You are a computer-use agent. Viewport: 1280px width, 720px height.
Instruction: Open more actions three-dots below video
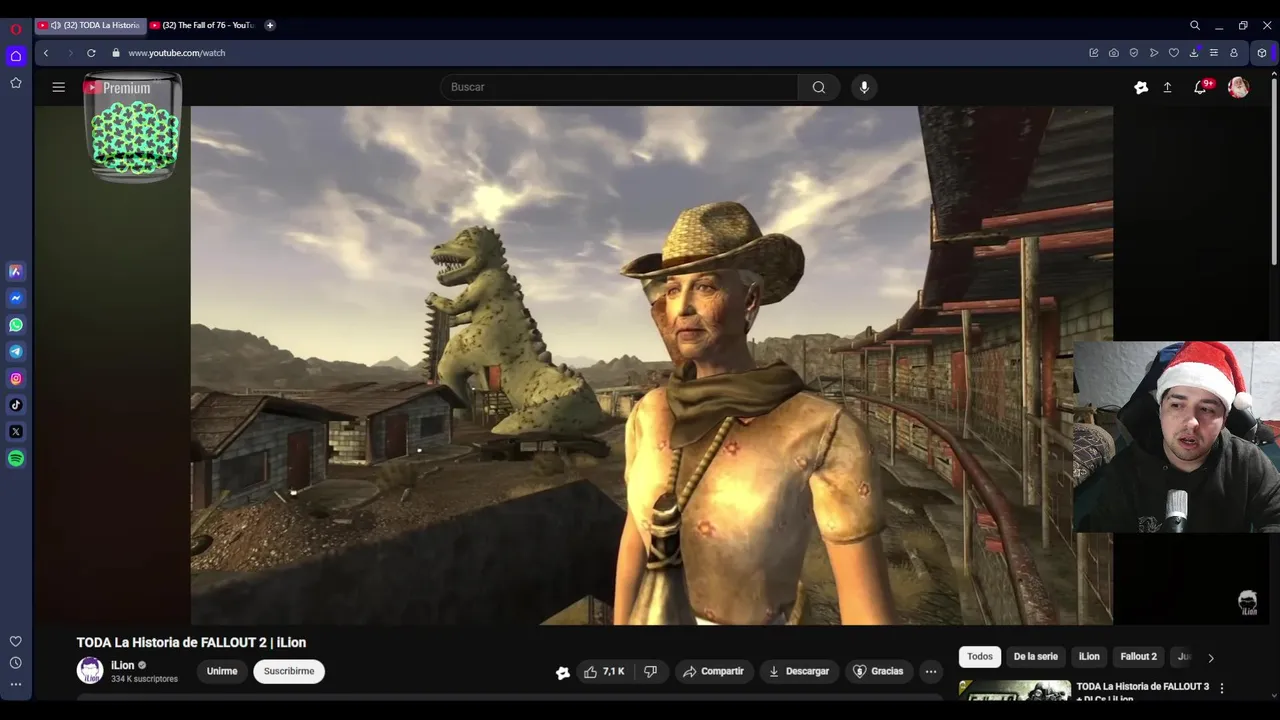931,671
